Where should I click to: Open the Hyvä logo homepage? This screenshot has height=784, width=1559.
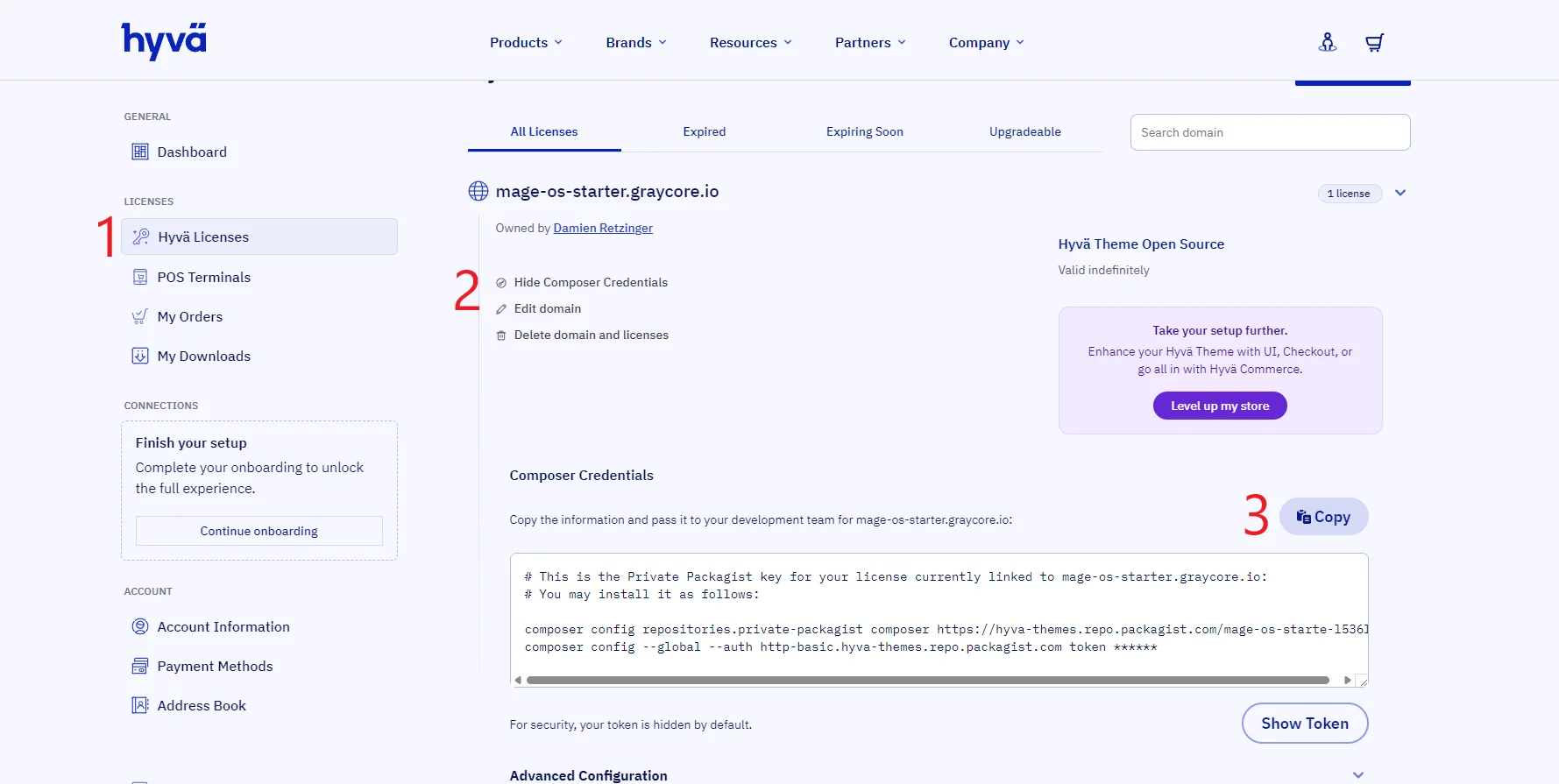click(164, 41)
